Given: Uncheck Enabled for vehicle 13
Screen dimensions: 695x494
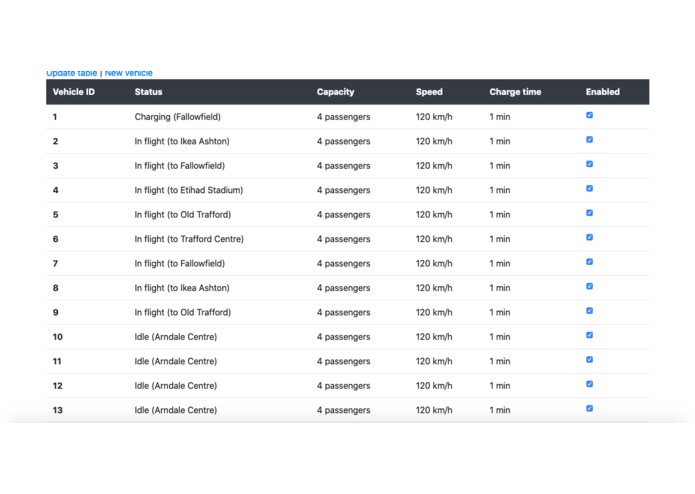Looking at the screenshot, I should click(x=590, y=408).
